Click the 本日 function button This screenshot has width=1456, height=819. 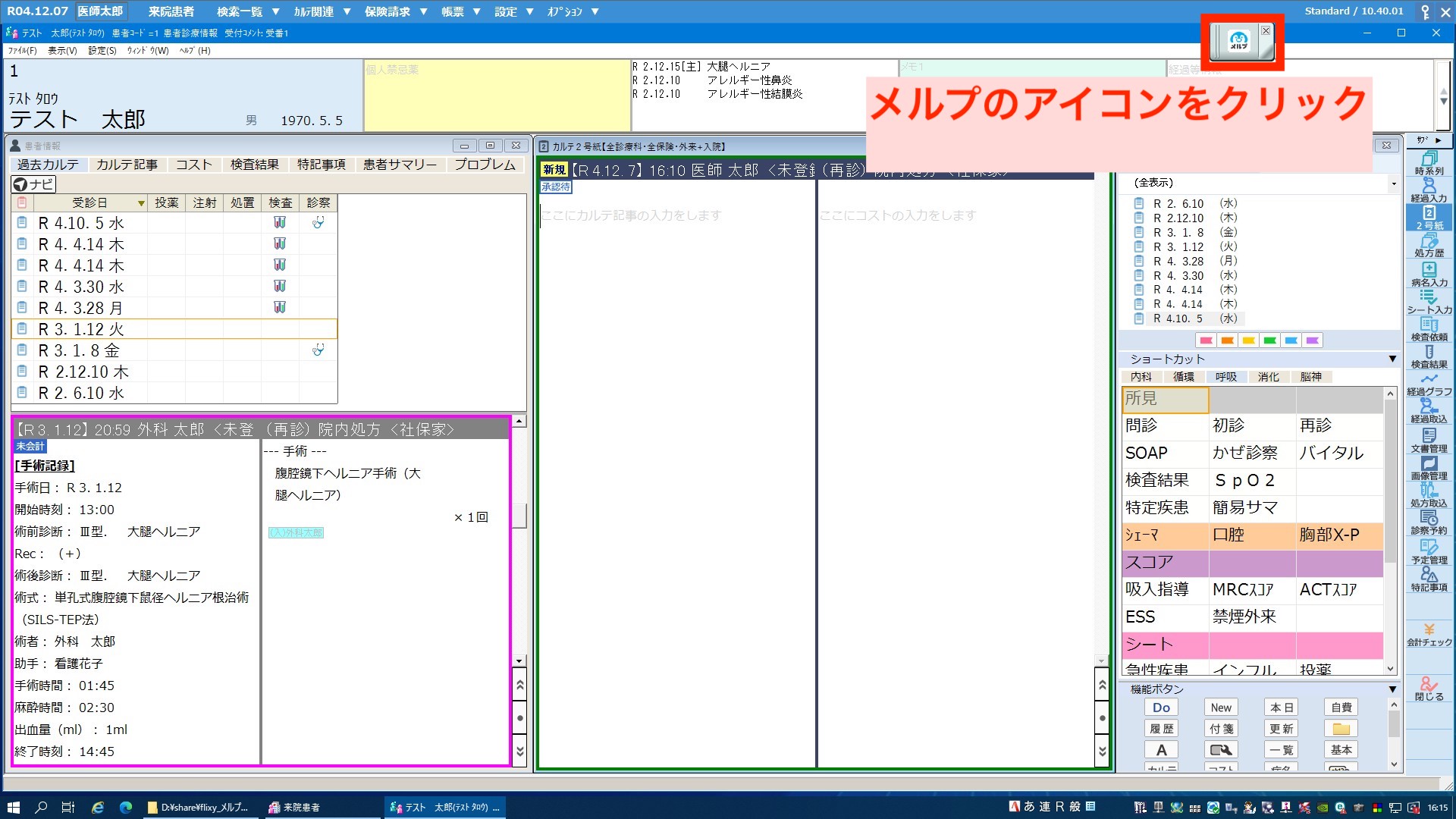pyautogui.click(x=1281, y=708)
